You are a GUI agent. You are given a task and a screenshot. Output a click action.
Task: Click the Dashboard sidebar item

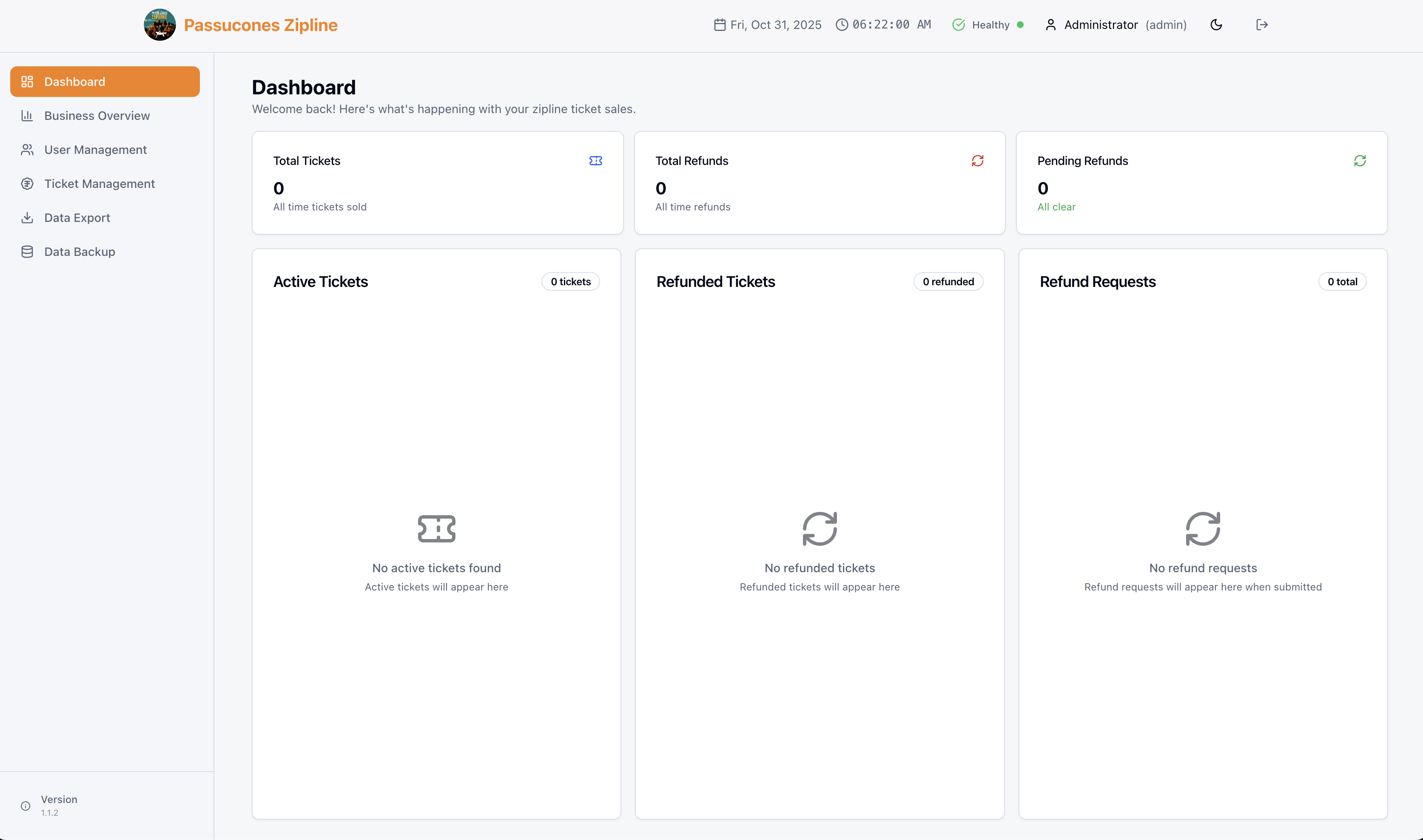coord(105,82)
